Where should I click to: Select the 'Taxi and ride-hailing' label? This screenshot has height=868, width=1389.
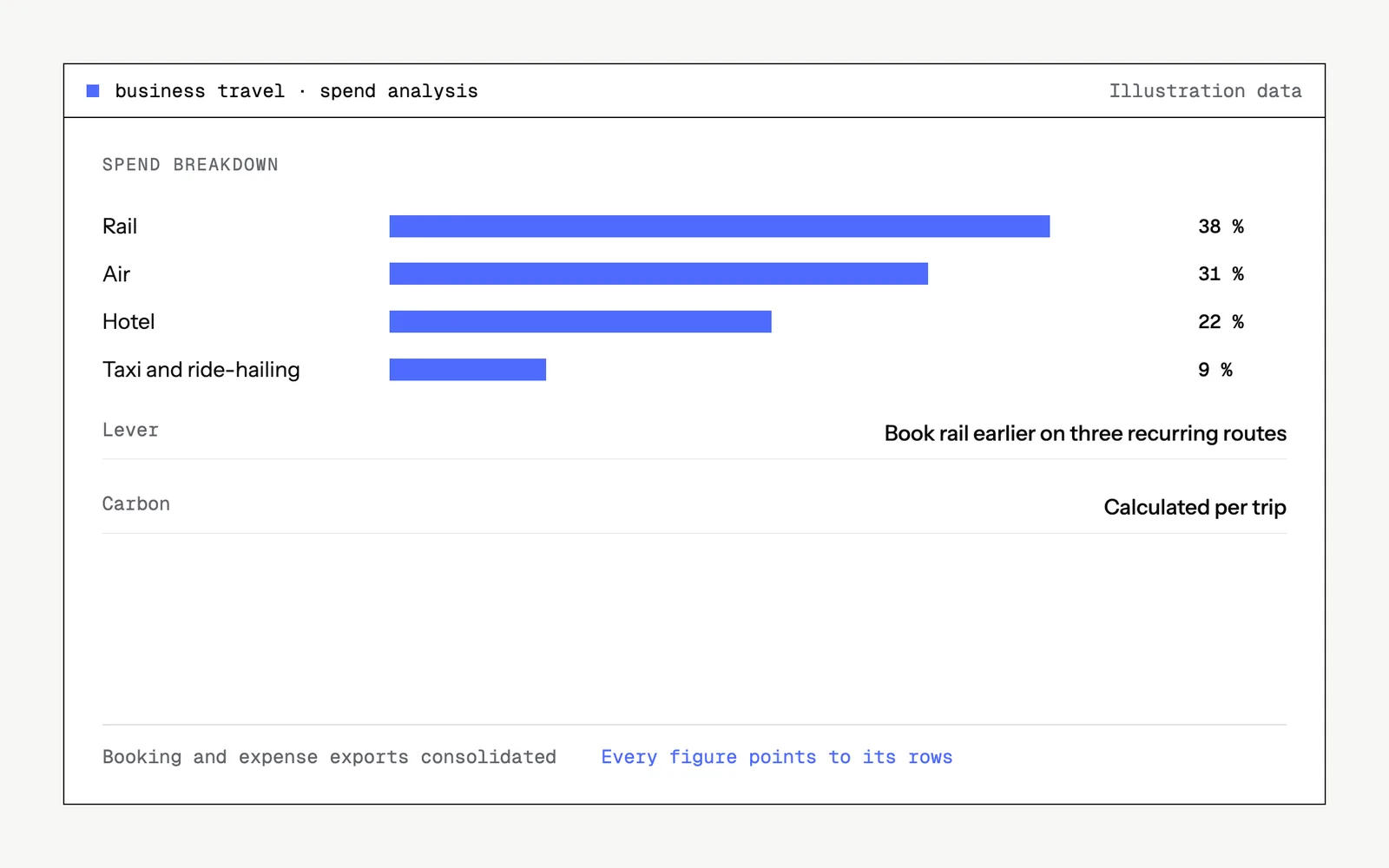click(201, 370)
